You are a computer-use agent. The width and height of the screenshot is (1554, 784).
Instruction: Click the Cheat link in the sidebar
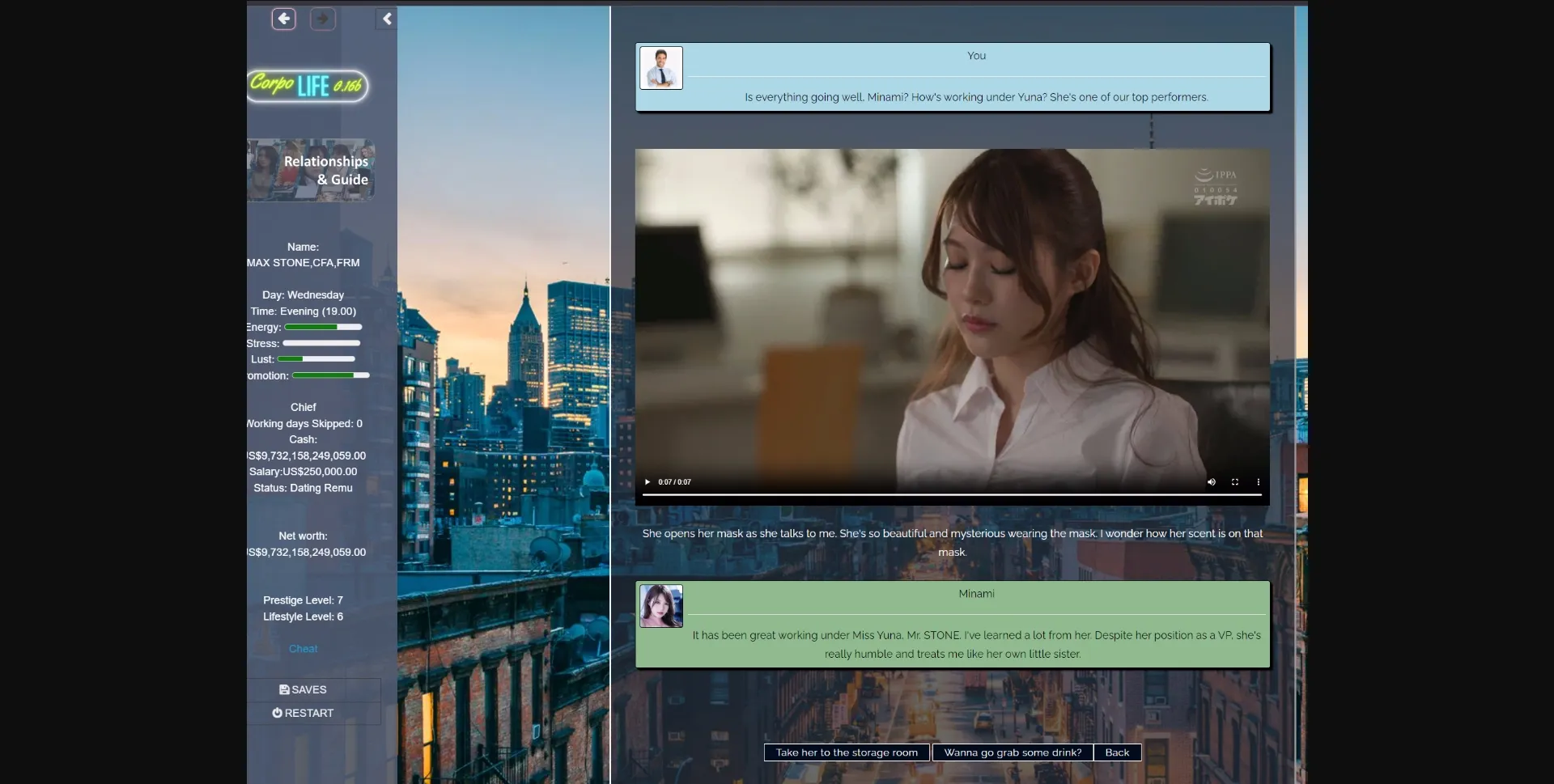pos(303,649)
